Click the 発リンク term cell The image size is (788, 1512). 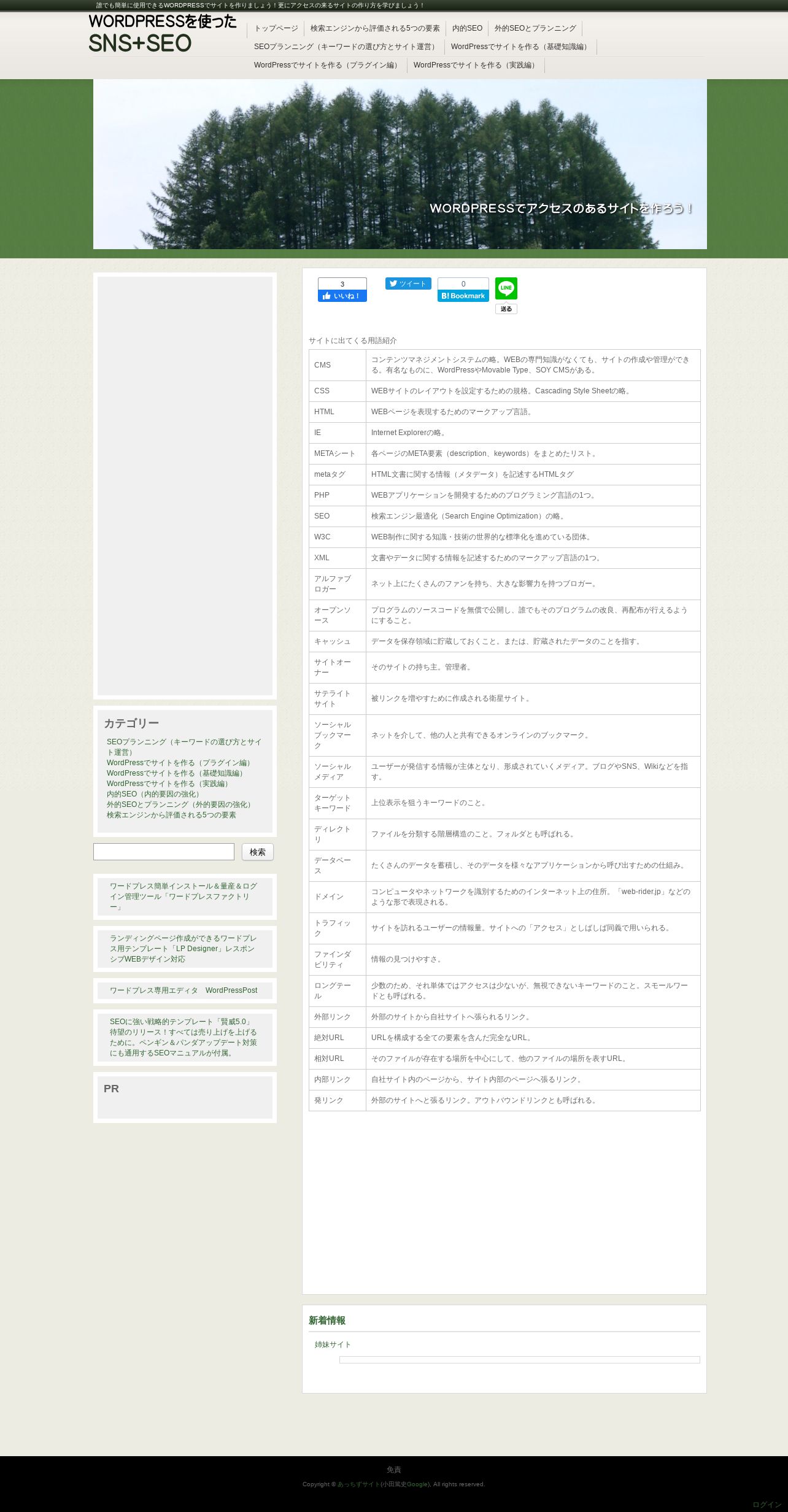click(x=338, y=1100)
